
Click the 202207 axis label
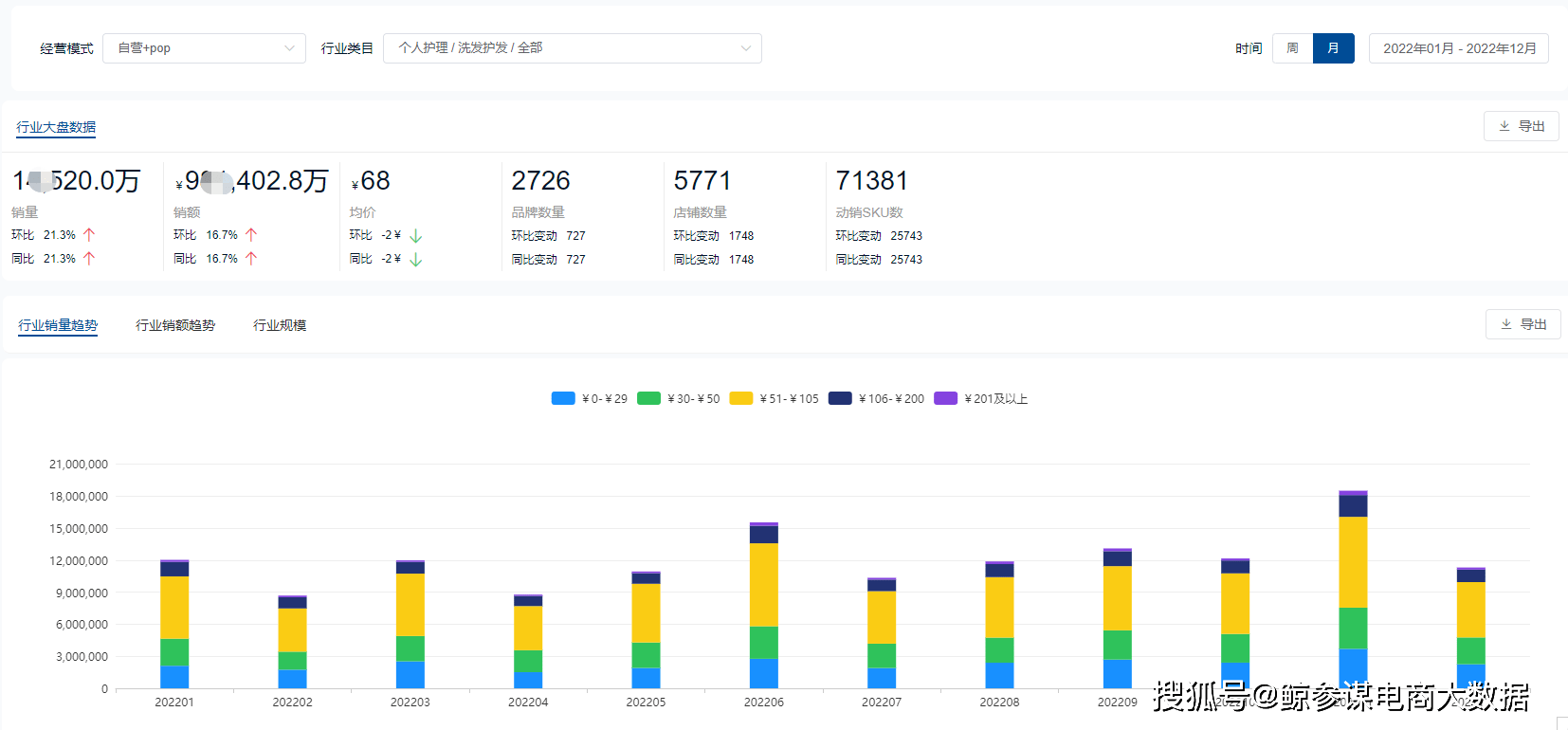[882, 703]
